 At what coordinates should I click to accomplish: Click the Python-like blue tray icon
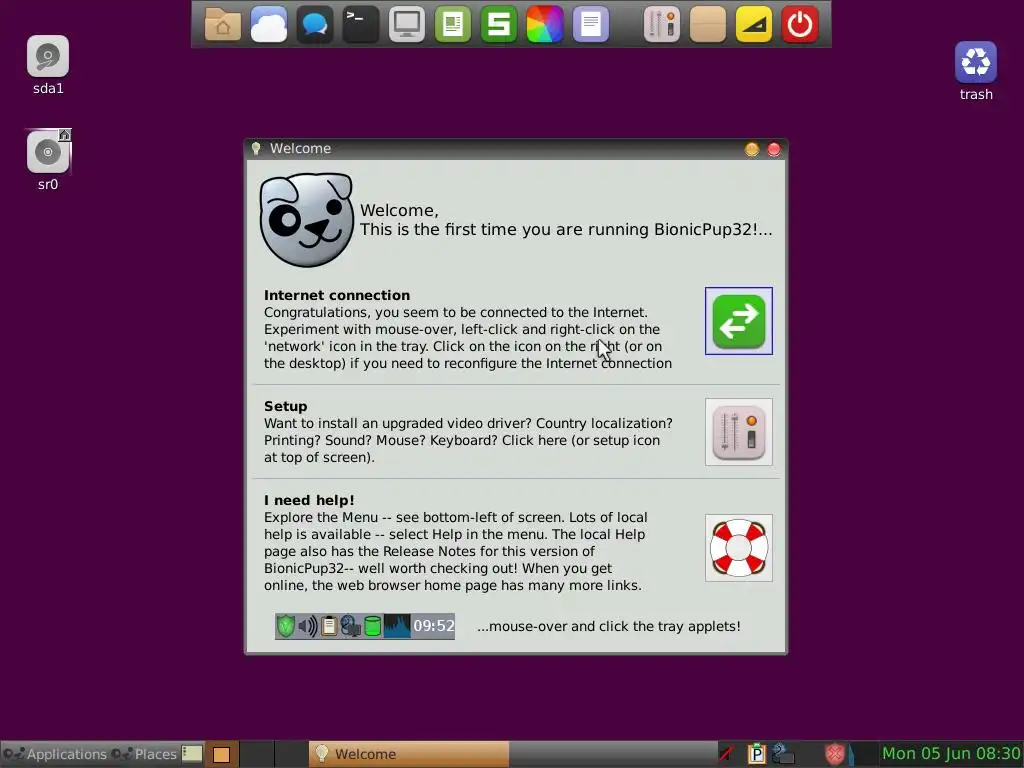coord(782,754)
